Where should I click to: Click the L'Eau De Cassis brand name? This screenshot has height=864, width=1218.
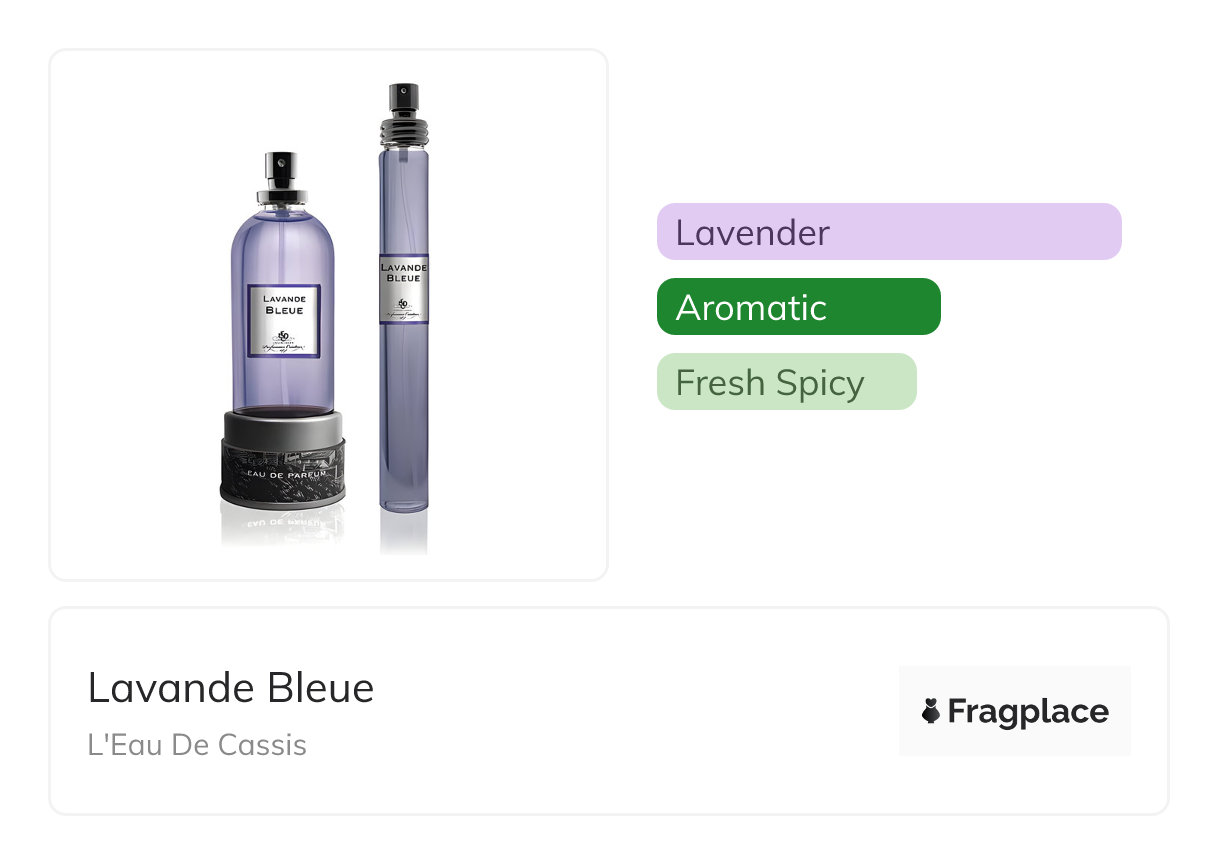click(197, 745)
